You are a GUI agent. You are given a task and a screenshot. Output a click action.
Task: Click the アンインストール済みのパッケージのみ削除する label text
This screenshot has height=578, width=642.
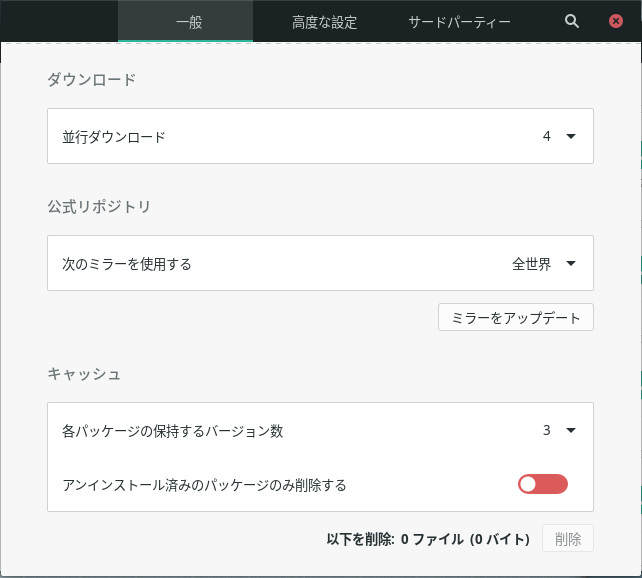[x=204, y=485]
